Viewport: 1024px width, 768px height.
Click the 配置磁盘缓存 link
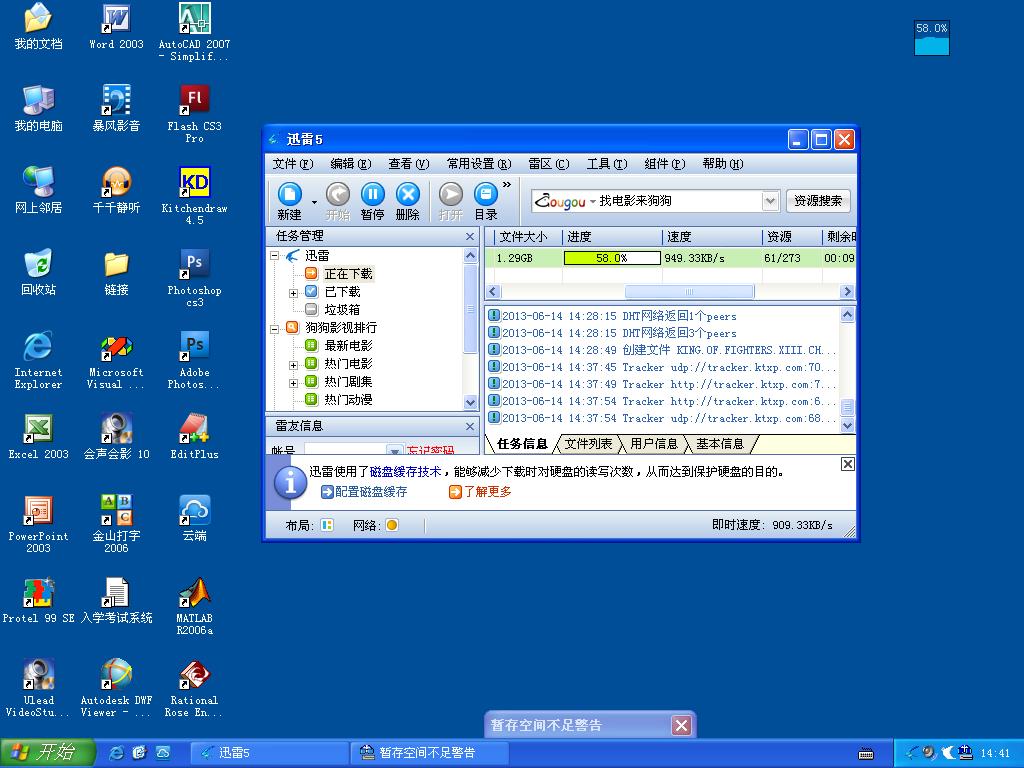(x=364, y=492)
